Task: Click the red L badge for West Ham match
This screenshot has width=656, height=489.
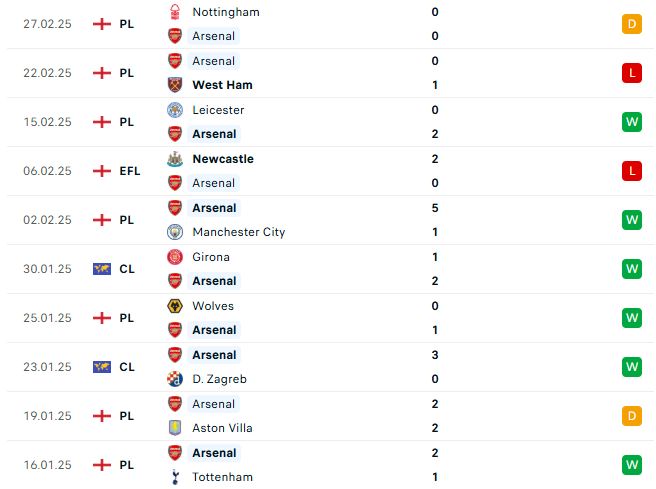Action: (x=632, y=73)
